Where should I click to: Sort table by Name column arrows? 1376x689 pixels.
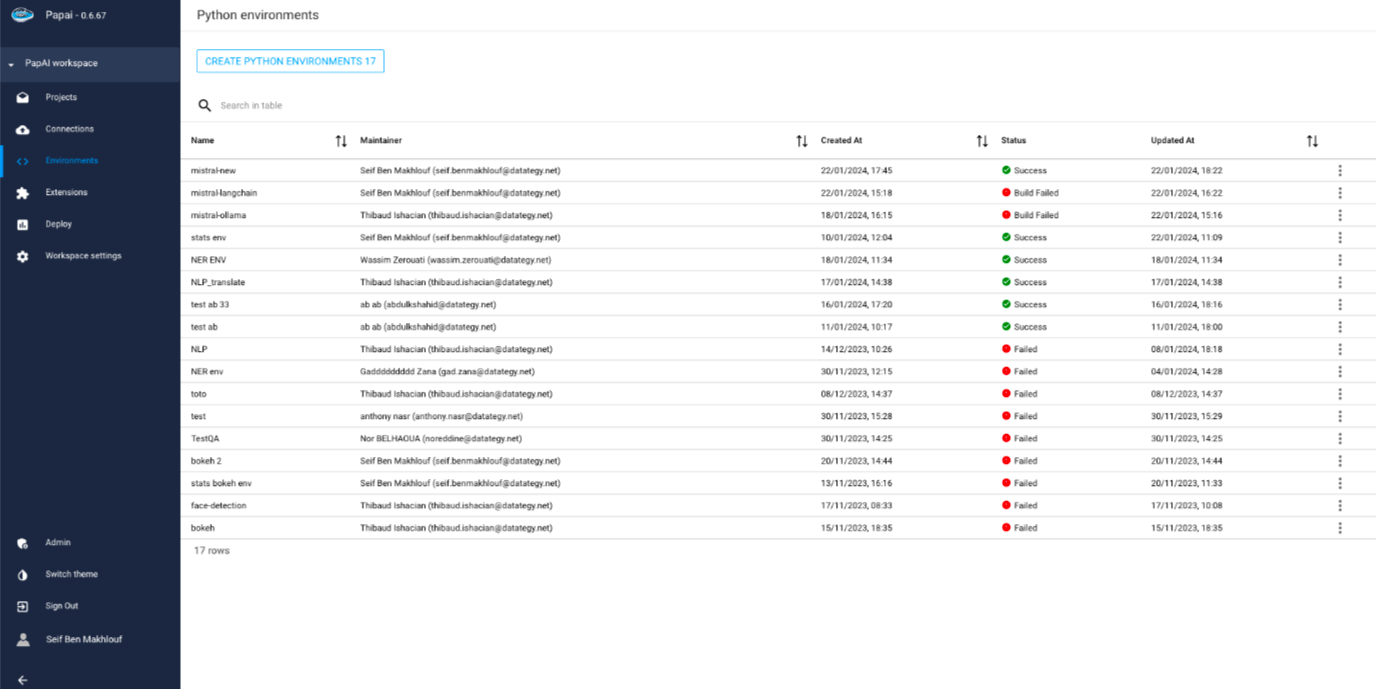pyautogui.click(x=341, y=141)
